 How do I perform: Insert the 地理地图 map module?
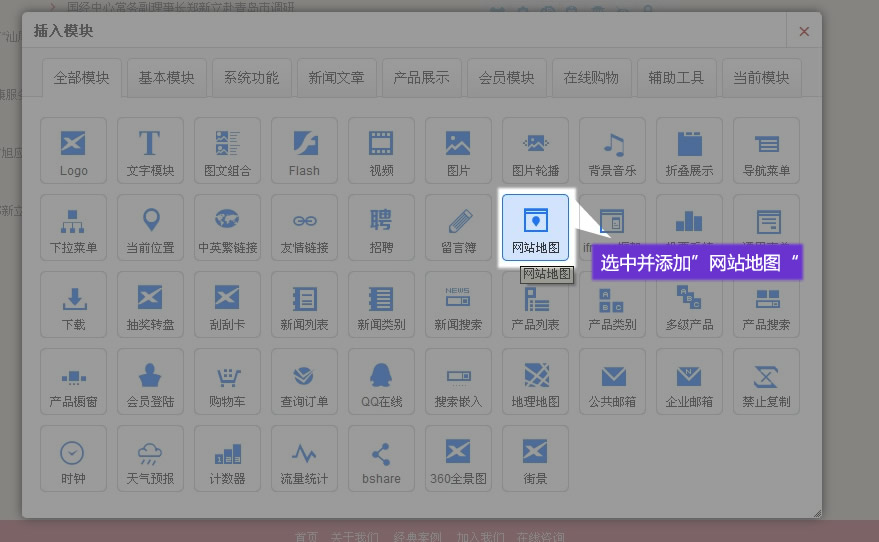tap(535, 381)
